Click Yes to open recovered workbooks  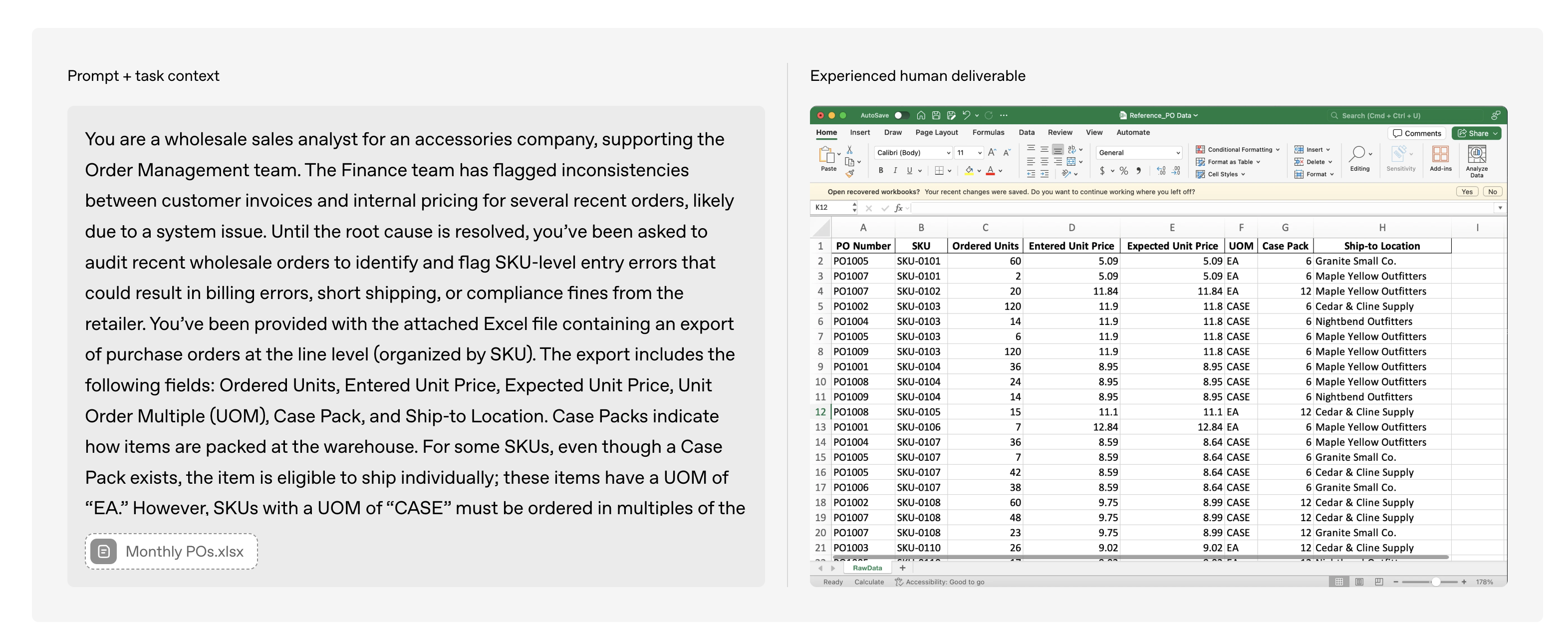tap(1467, 192)
